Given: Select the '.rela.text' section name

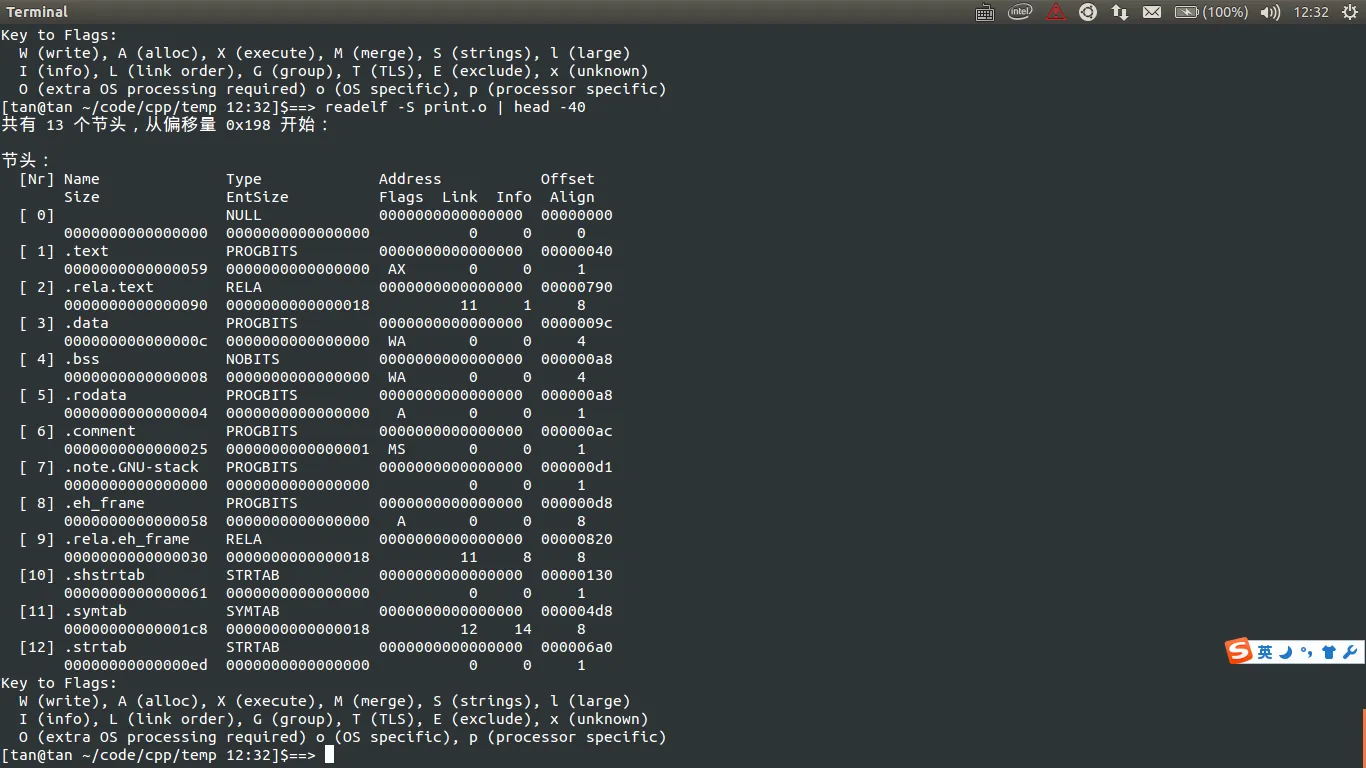Looking at the screenshot, I should [109, 287].
